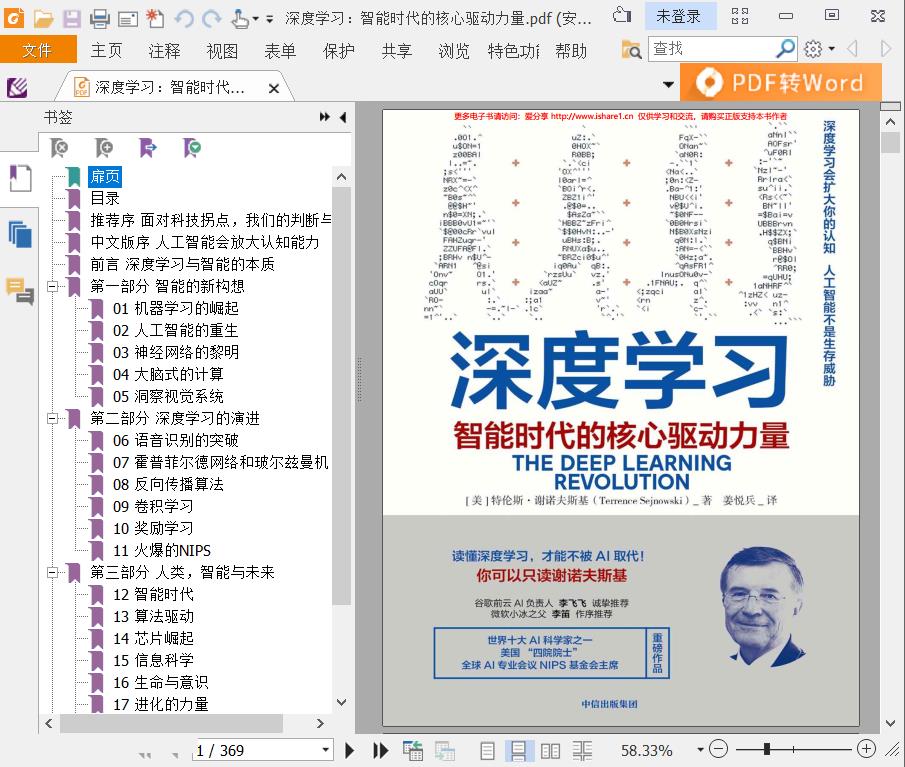Select bookmark 前言 深度学习与智能的本质
905x767 pixels.
[x=182, y=264]
